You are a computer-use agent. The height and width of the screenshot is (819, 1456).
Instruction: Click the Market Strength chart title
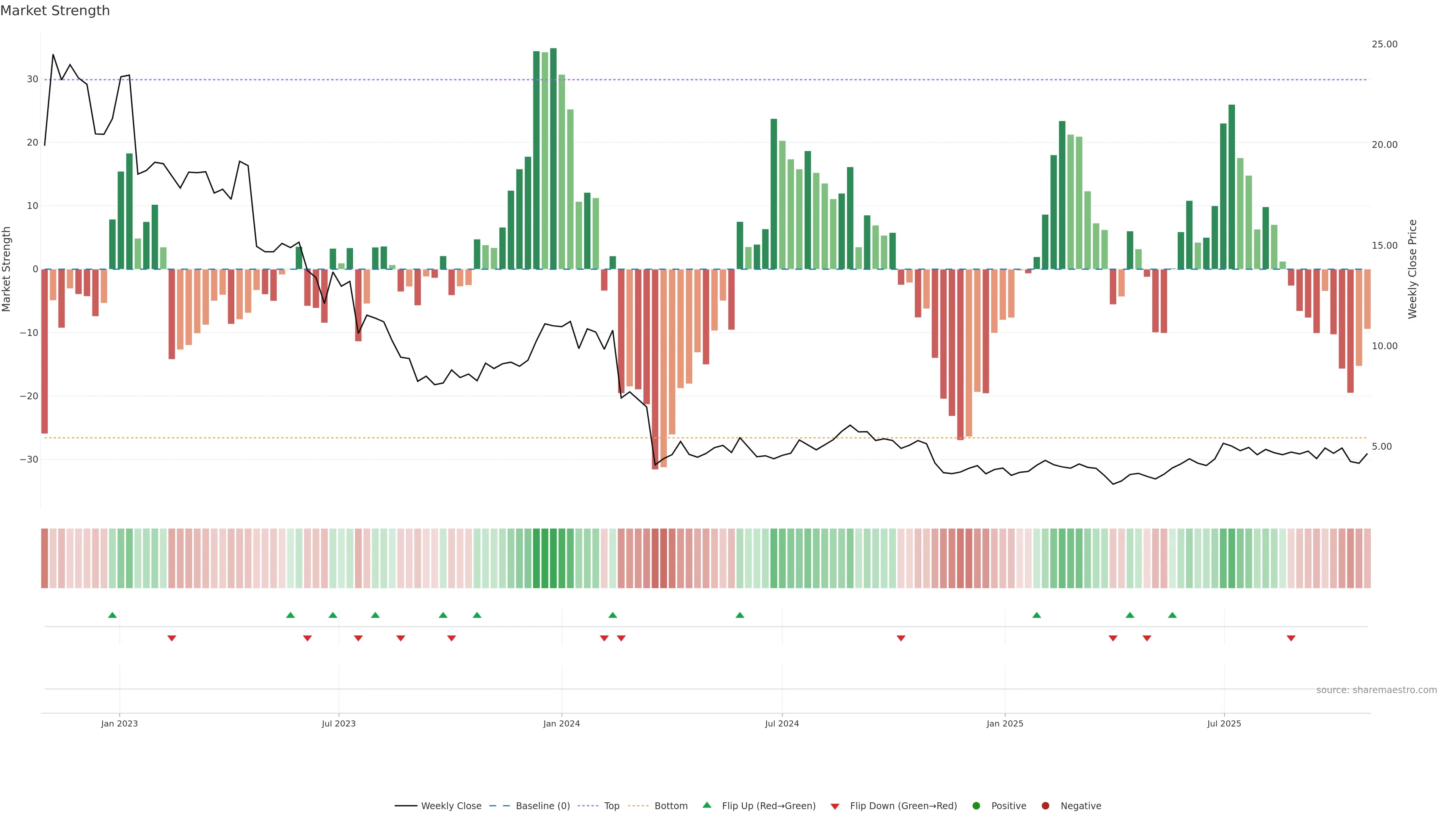pos(55,11)
